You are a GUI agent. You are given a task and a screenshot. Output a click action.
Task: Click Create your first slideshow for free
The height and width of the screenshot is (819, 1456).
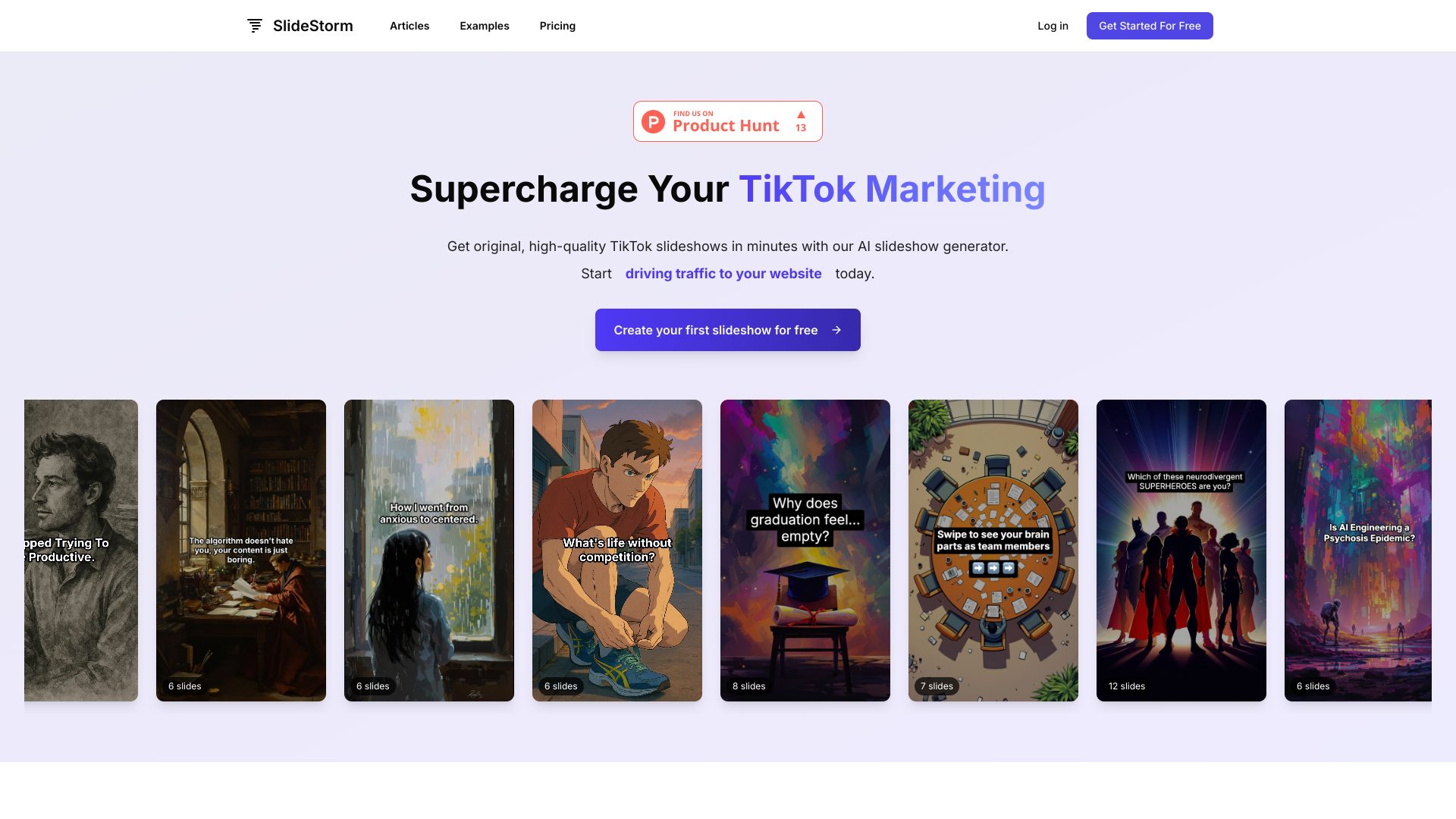click(x=728, y=330)
